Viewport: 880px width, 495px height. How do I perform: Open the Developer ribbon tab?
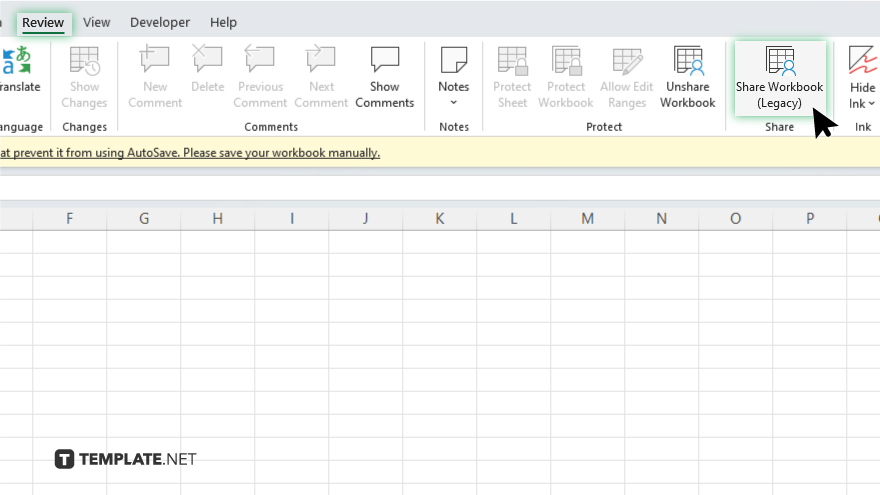tap(160, 22)
